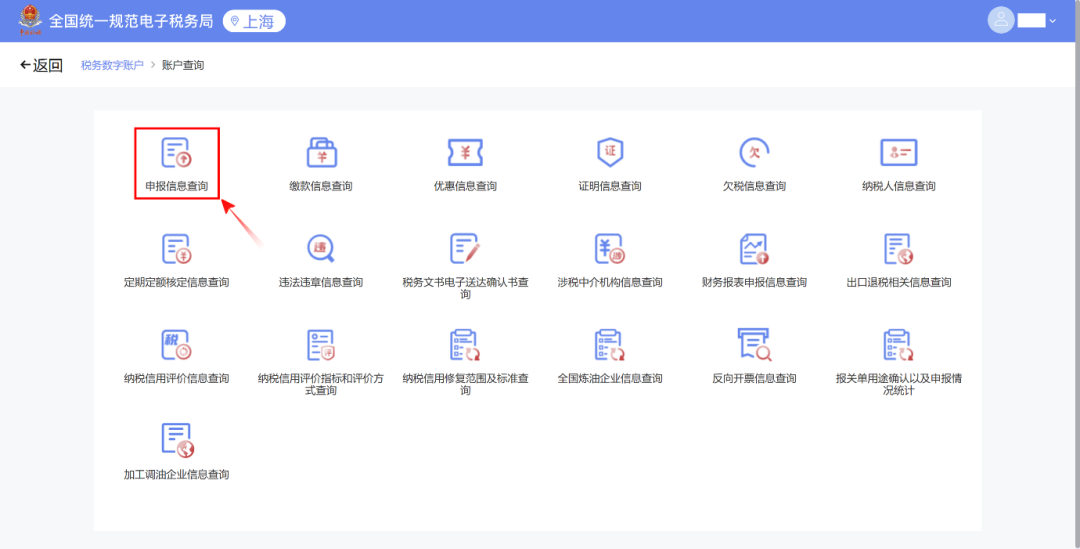
Task: Open 申报信息查询 icon
Action: 176,152
